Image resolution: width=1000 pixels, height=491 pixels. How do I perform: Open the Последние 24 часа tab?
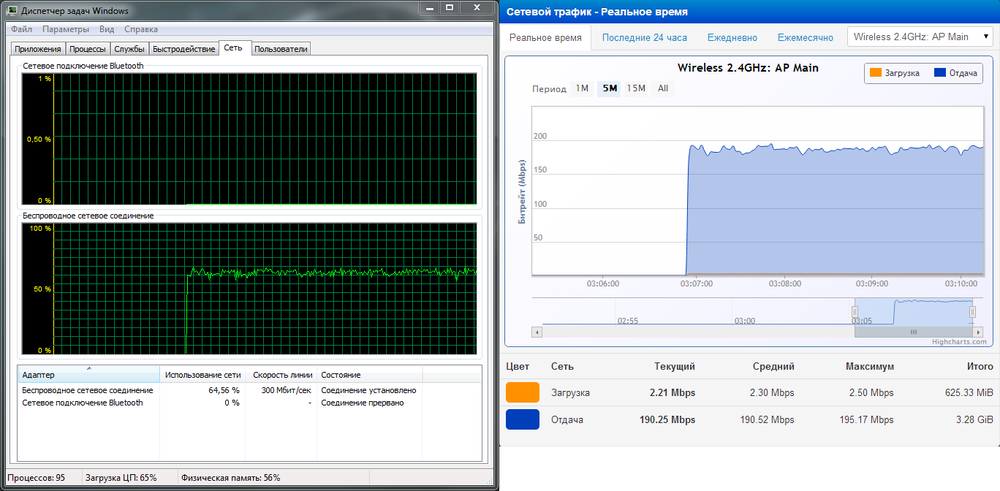(x=644, y=38)
